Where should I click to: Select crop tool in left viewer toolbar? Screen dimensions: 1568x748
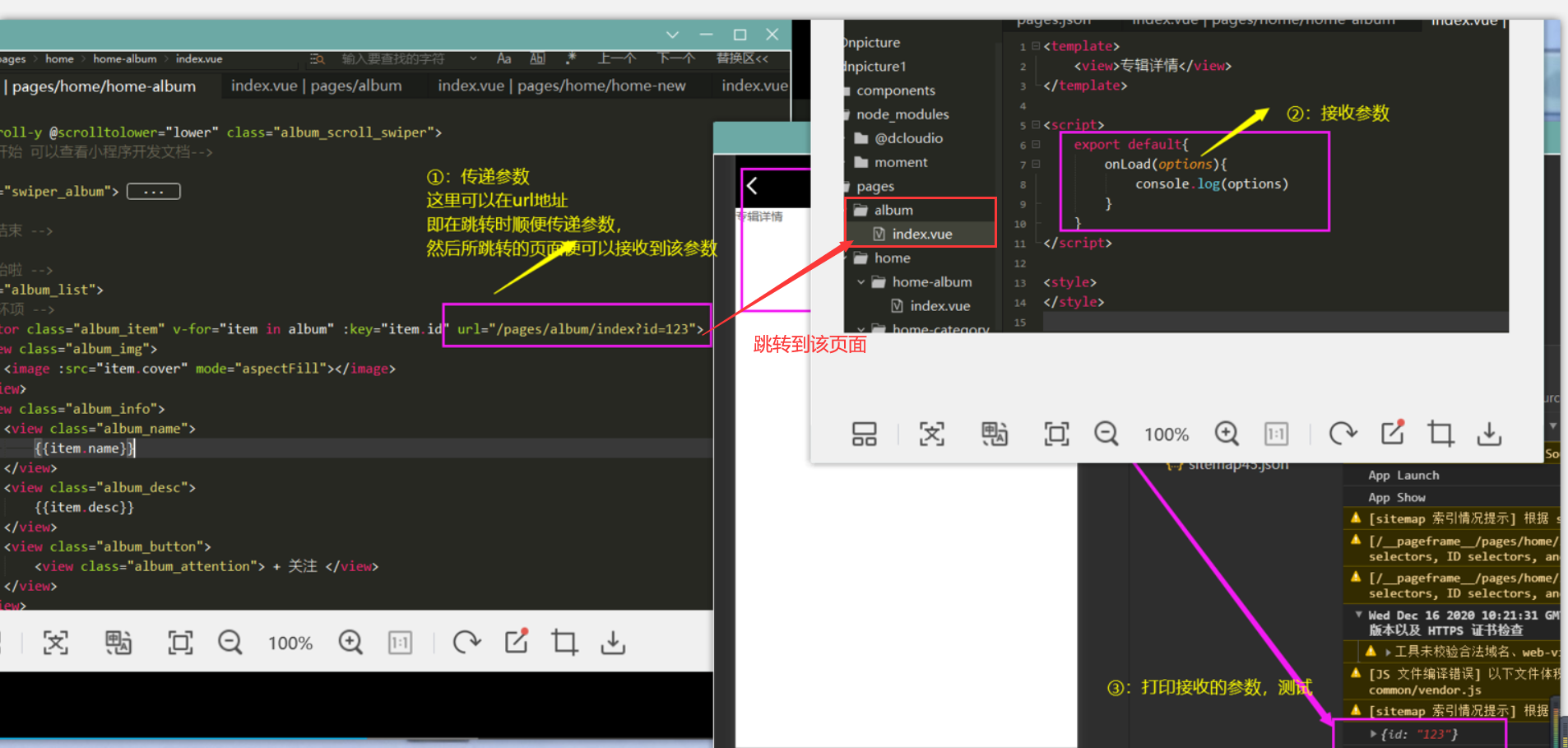pos(564,643)
